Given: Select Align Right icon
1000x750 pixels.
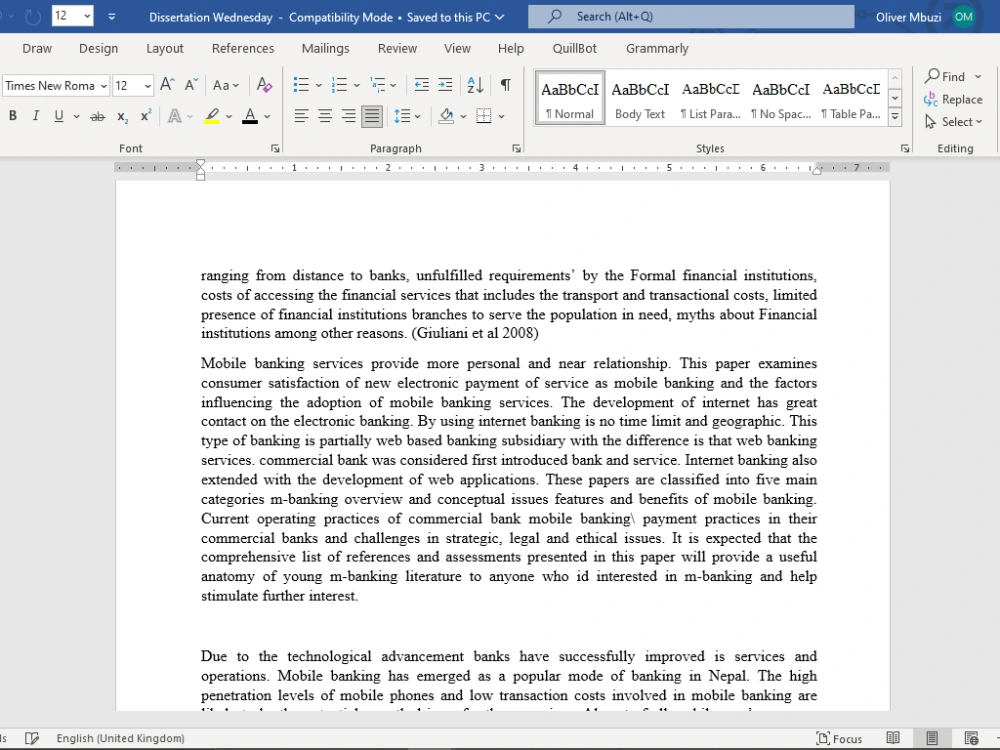Looking at the screenshot, I should point(348,116).
